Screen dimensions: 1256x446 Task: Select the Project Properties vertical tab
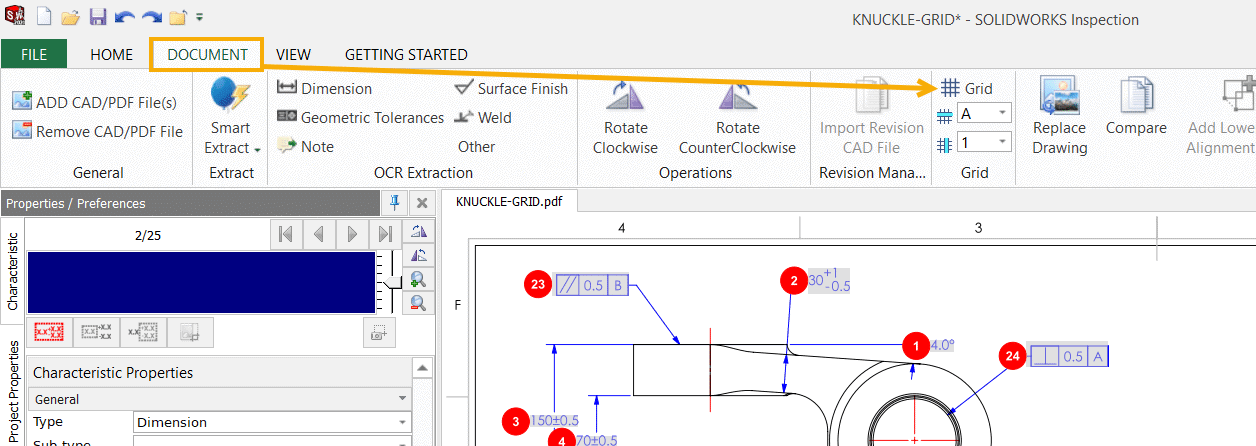pos(12,392)
